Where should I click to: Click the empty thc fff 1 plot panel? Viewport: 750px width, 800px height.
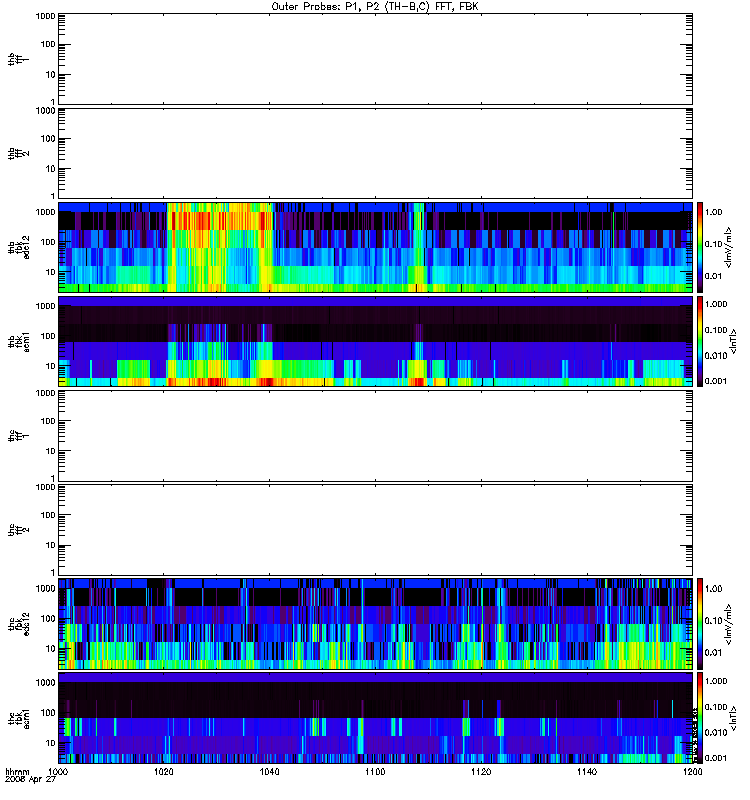click(x=375, y=436)
